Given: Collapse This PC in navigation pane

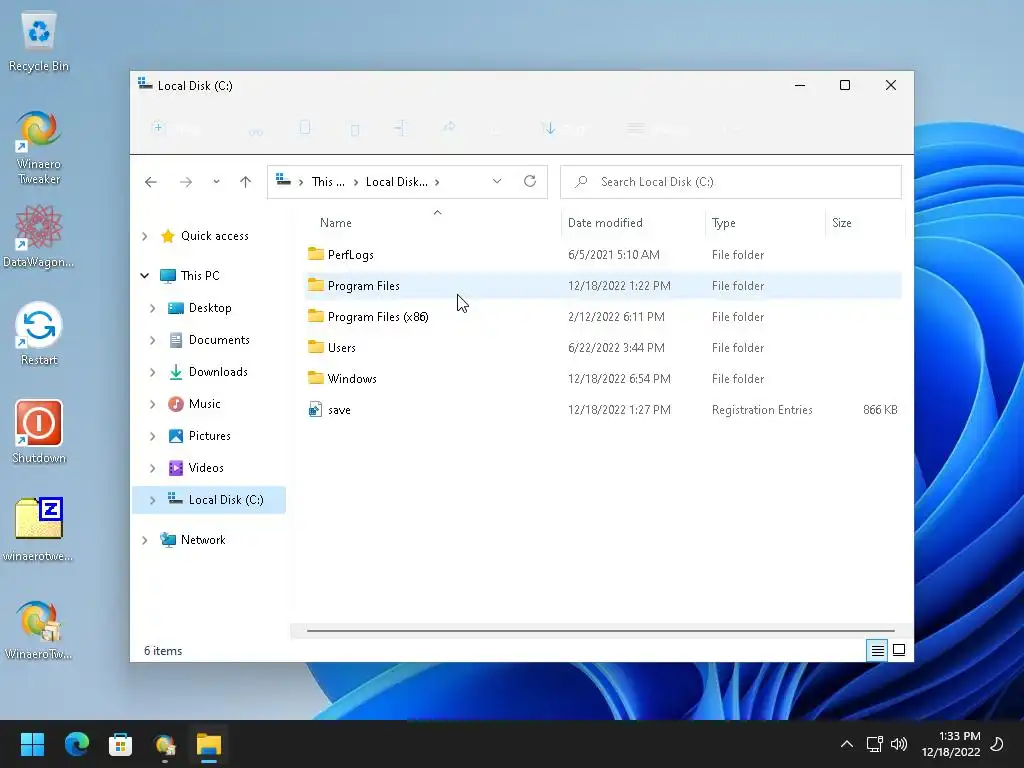Looking at the screenshot, I should [145, 276].
